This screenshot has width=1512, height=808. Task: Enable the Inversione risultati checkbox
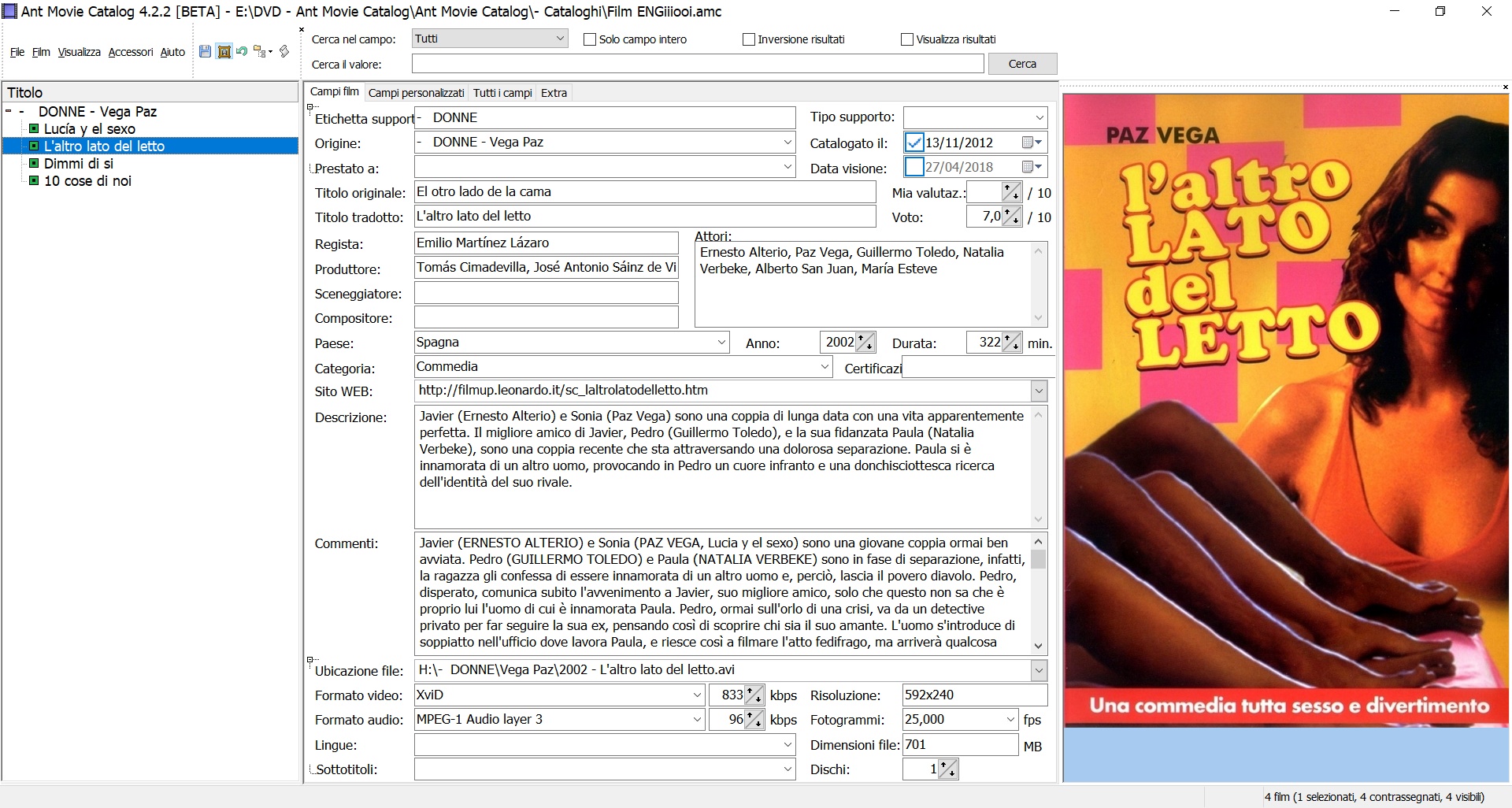[748, 39]
